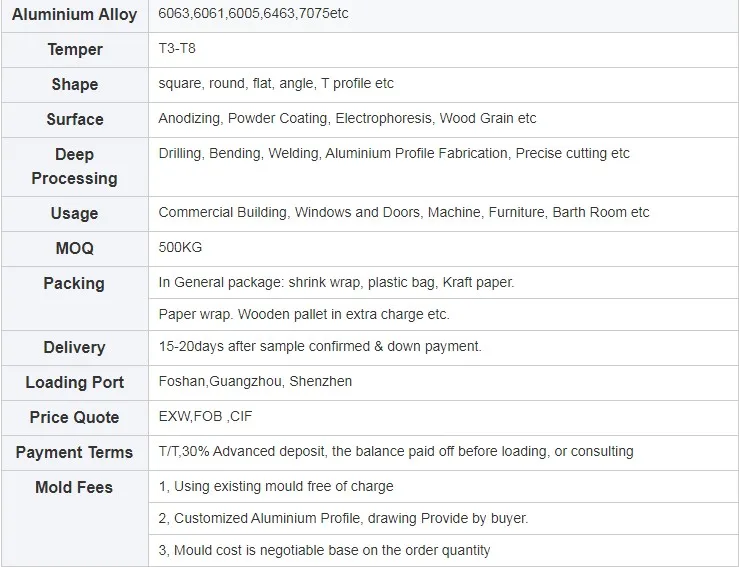The image size is (739, 567).
Task: Select the EXW, FOB, CIF price quote
Action: point(205,417)
